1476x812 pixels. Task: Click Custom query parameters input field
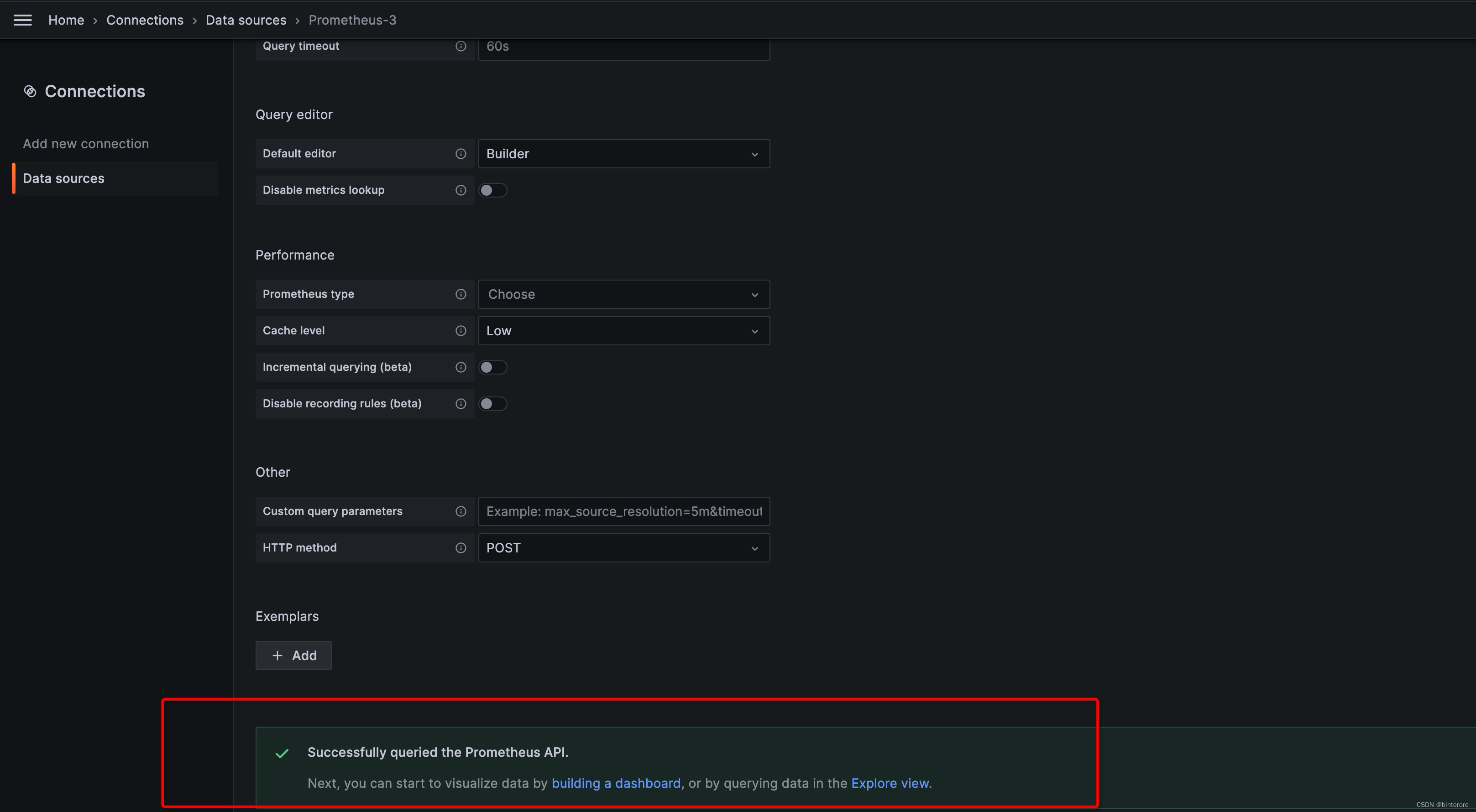click(623, 511)
